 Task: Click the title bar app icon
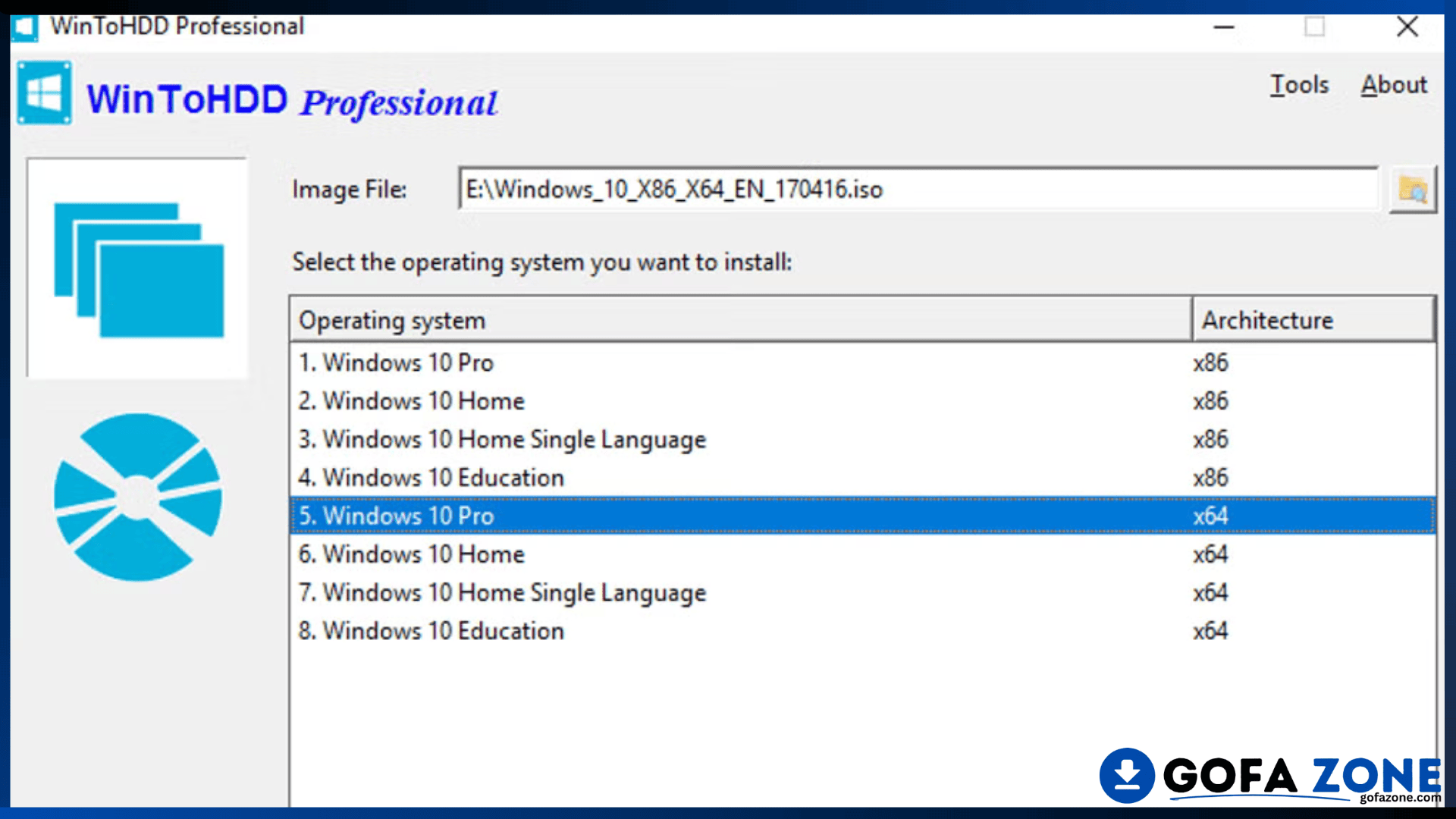(24, 27)
